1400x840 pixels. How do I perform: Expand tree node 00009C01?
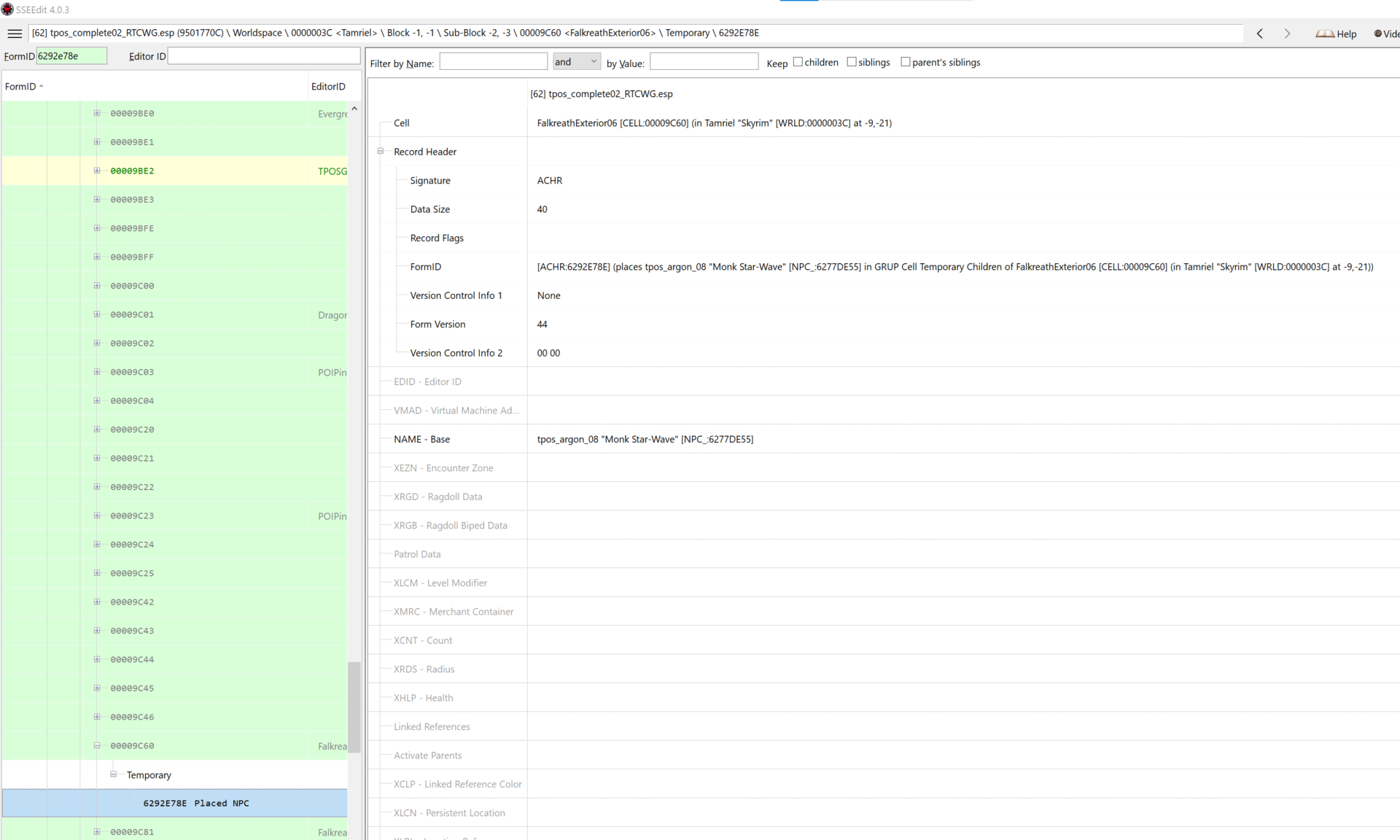pyautogui.click(x=97, y=314)
